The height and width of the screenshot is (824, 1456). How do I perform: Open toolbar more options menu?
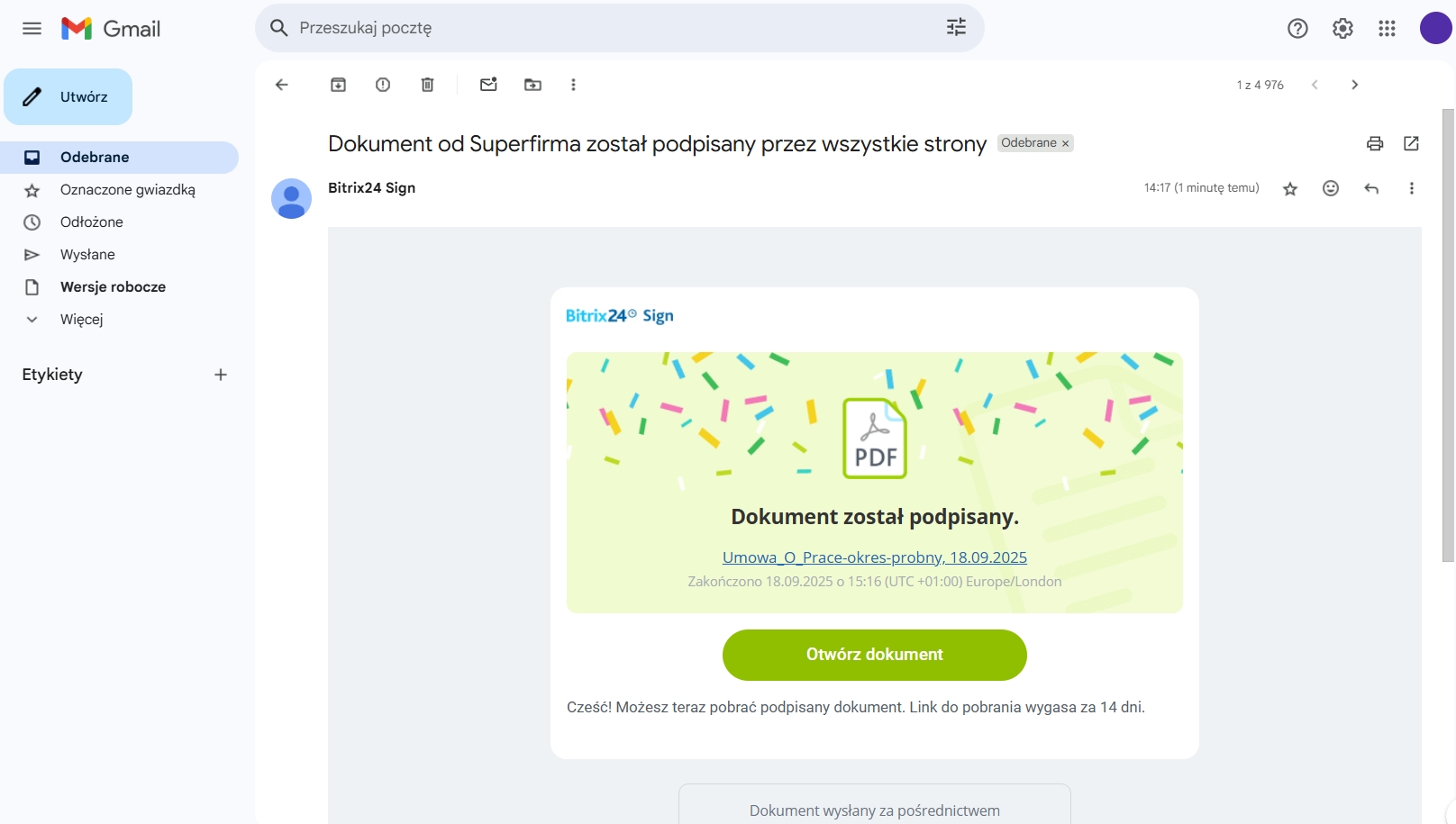[573, 85]
